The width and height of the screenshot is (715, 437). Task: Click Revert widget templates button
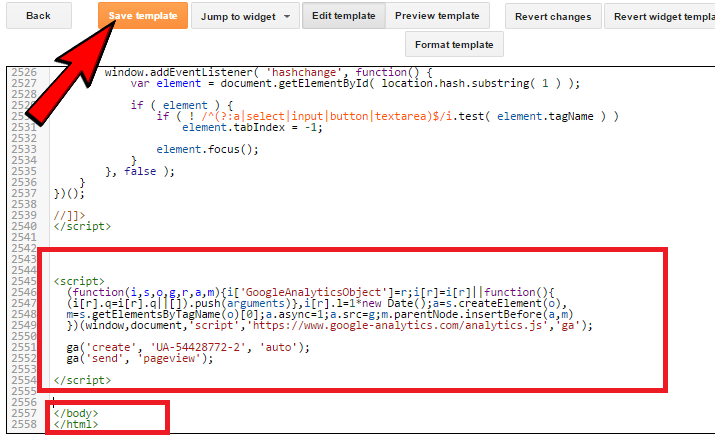coord(660,16)
